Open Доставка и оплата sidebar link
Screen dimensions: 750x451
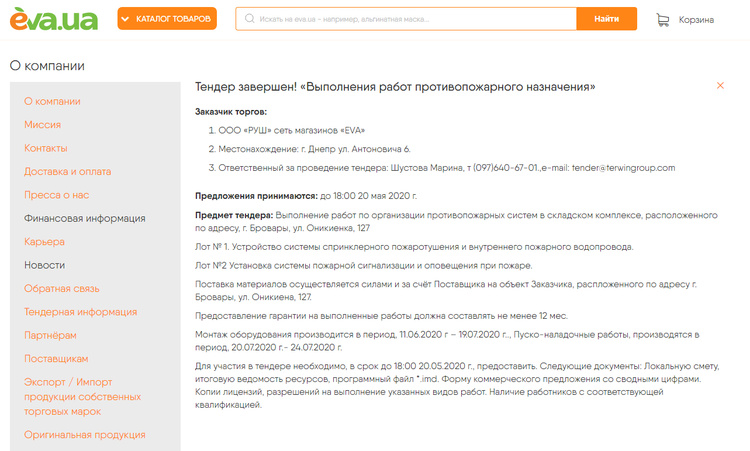pos(67,172)
